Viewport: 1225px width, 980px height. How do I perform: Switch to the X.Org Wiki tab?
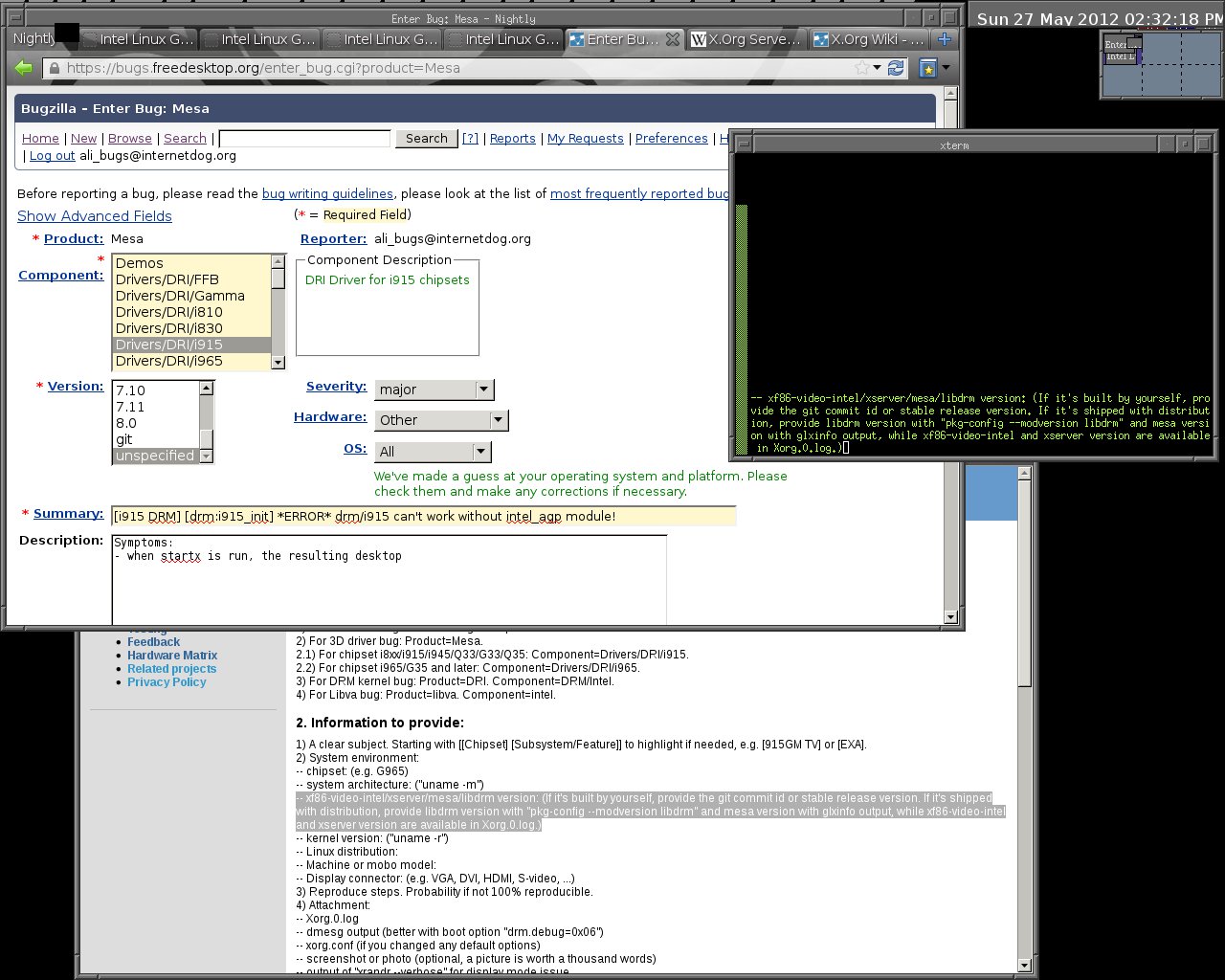click(868, 39)
